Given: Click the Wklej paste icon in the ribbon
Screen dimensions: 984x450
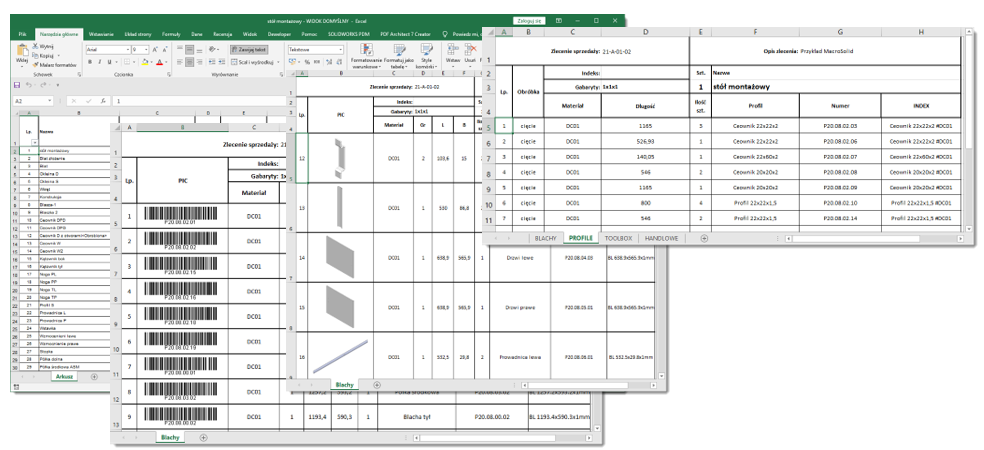Looking at the screenshot, I should (22, 50).
